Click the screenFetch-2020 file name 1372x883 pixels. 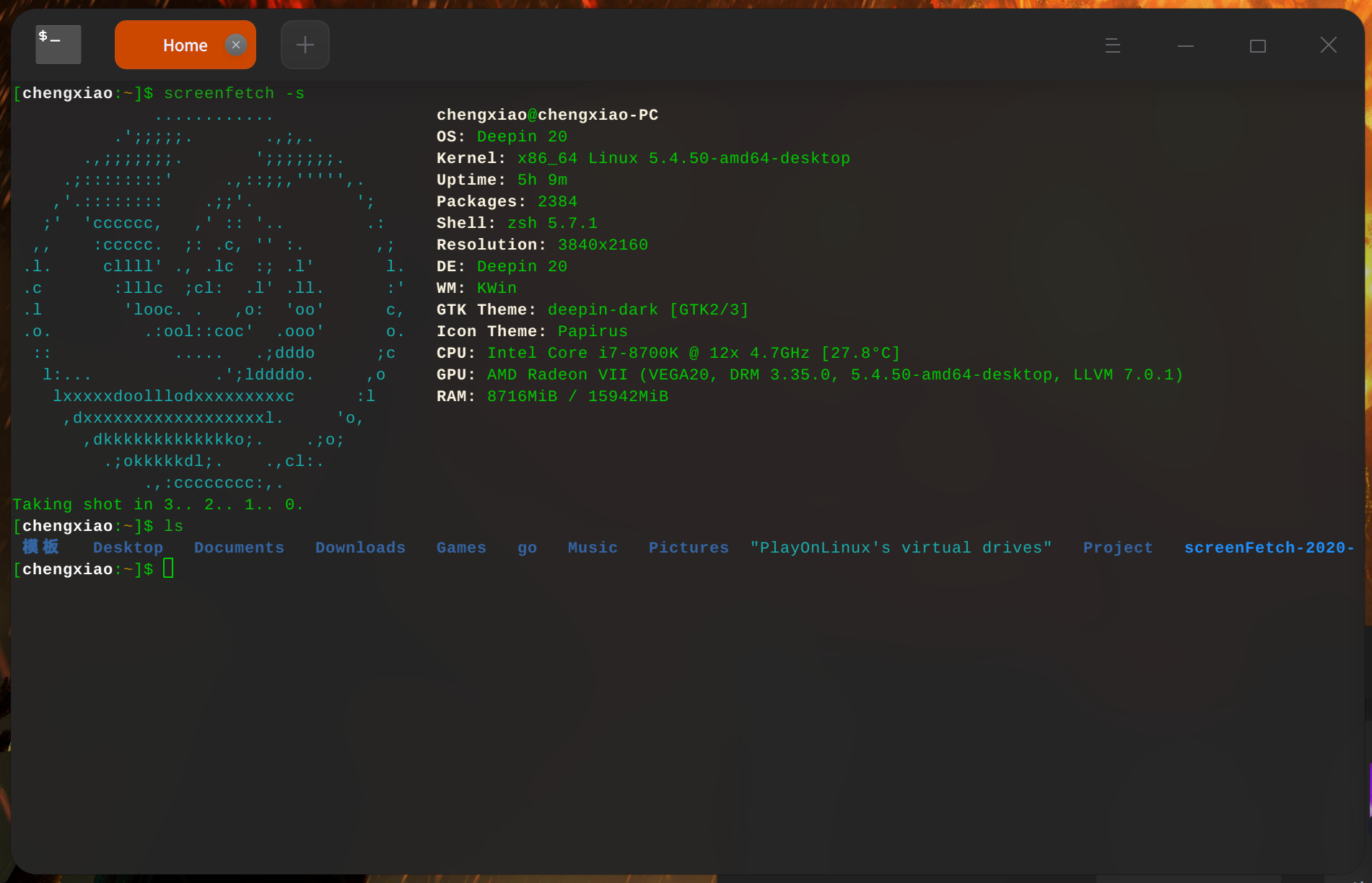point(1268,548)
